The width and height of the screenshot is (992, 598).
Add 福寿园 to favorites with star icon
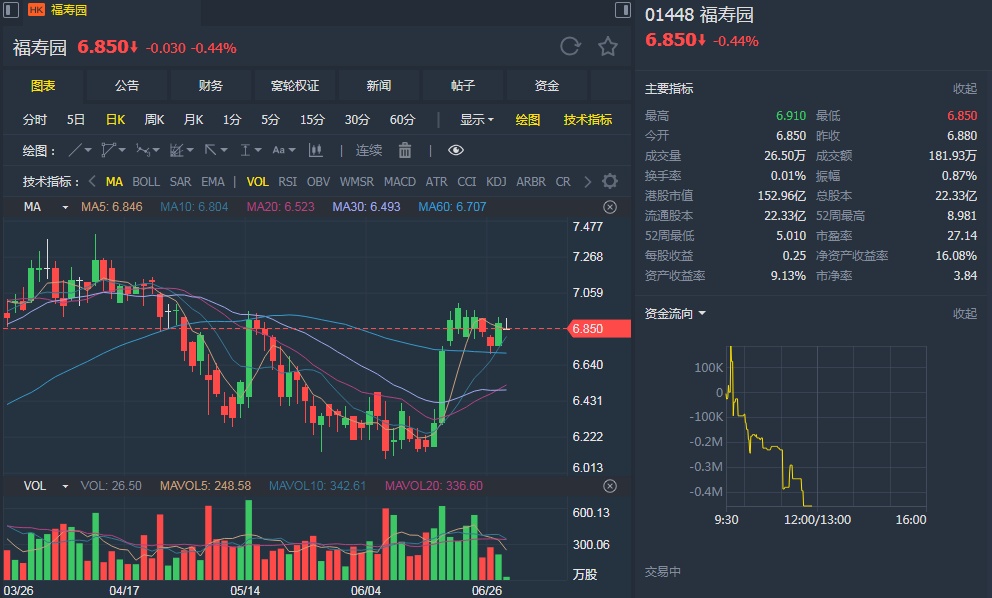tap(607, 46)
